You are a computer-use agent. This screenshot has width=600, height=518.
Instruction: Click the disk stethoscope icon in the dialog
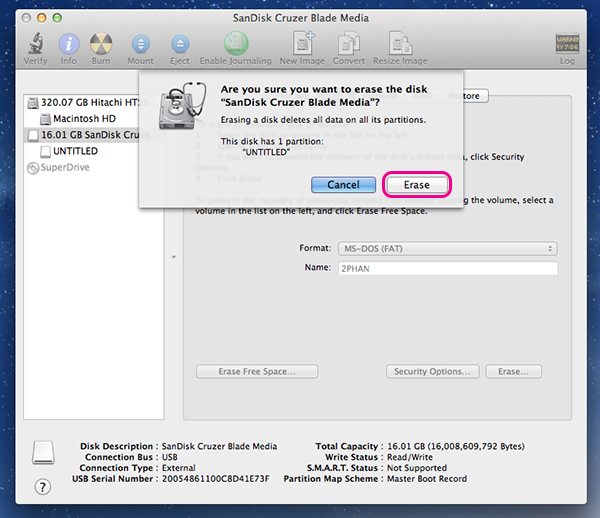point(183,106)
